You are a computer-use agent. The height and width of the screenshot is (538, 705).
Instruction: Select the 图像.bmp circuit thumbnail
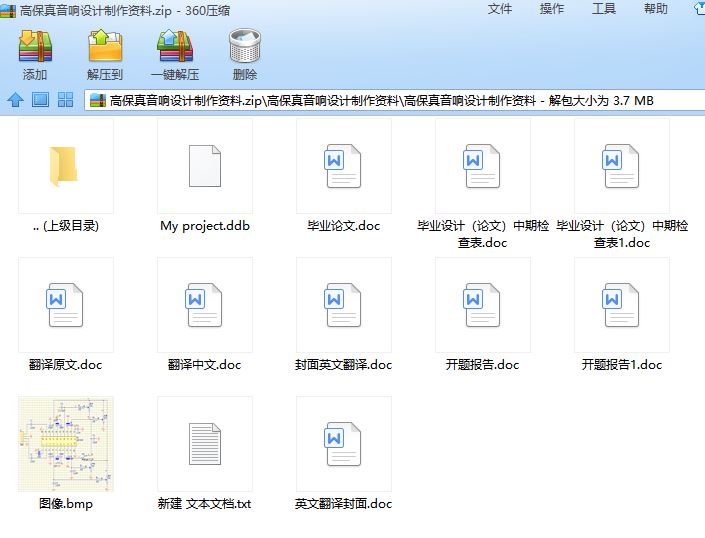(x=66, y=444)
